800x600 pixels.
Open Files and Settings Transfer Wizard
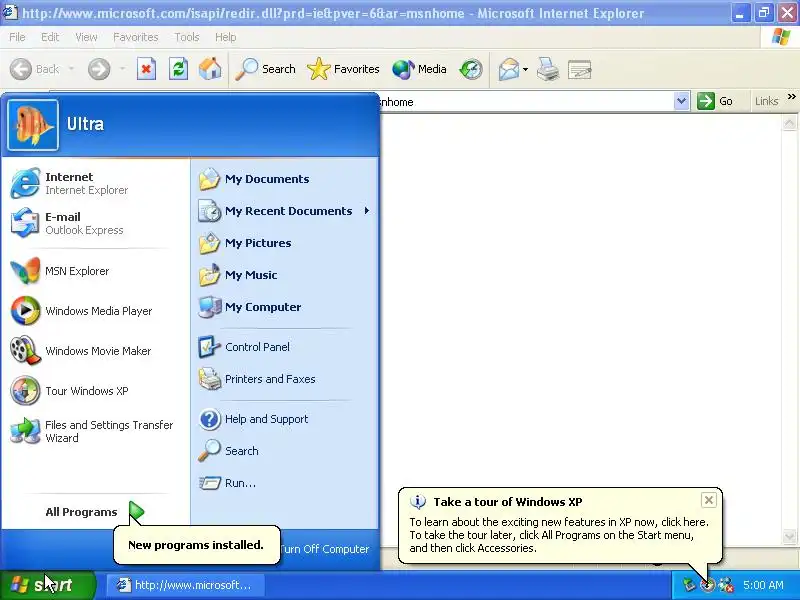[95, 431]
